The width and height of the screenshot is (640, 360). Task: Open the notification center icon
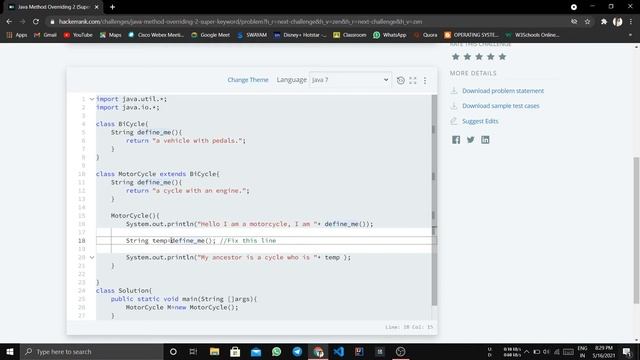pos(627,351)
